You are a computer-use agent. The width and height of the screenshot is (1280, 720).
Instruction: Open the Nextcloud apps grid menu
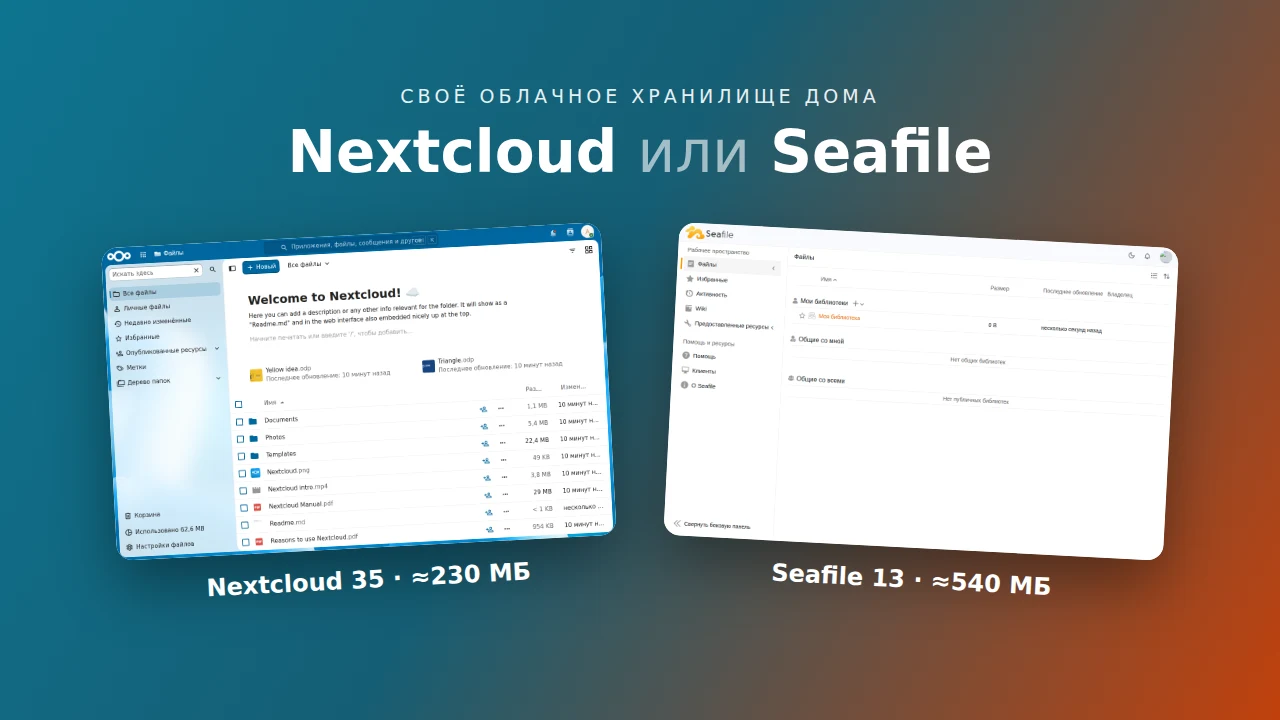click(x=143, y=254)
